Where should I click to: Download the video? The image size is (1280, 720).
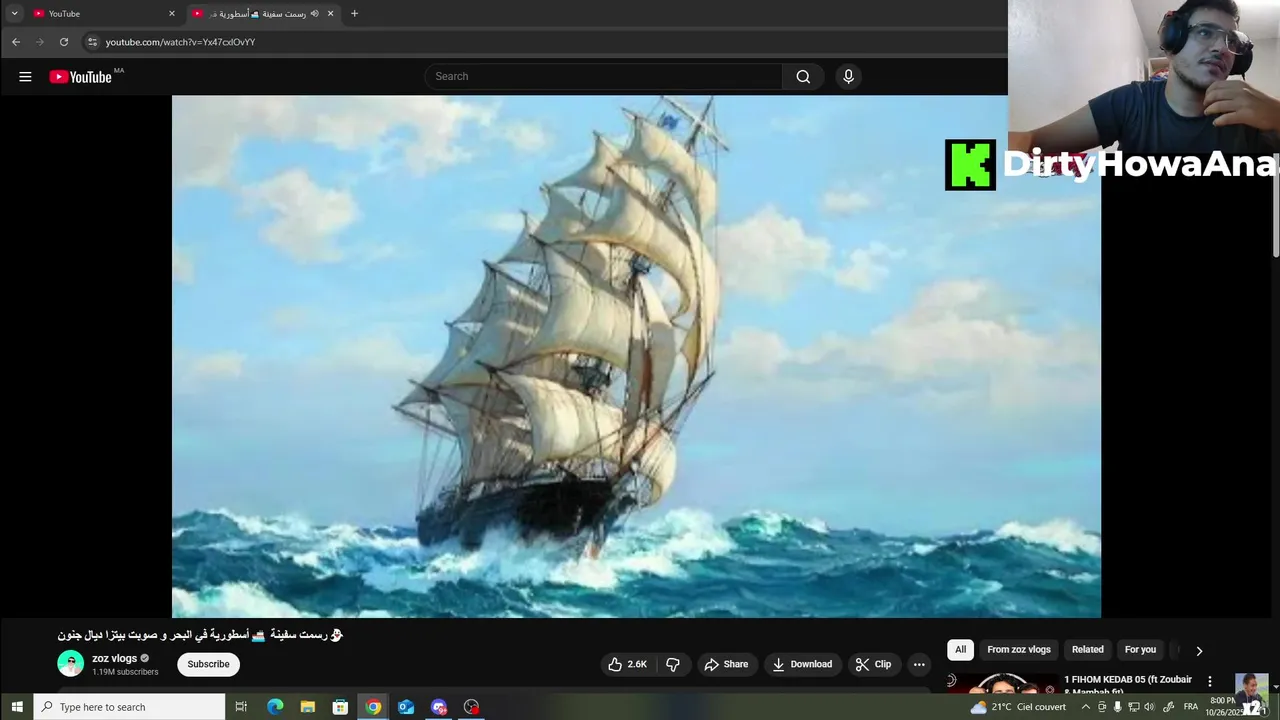pyautogui.click(x=802, y=664)
